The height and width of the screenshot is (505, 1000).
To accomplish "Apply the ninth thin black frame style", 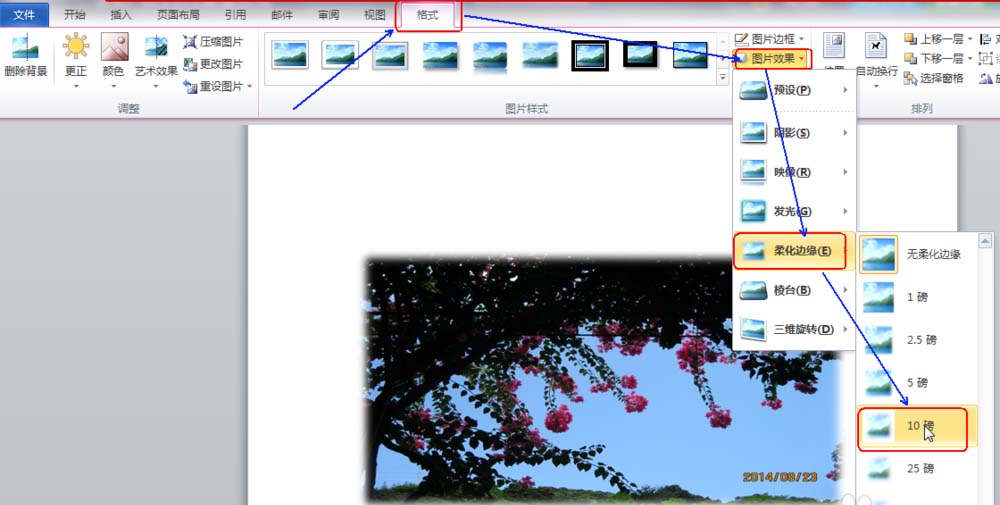I will point(690,55).
